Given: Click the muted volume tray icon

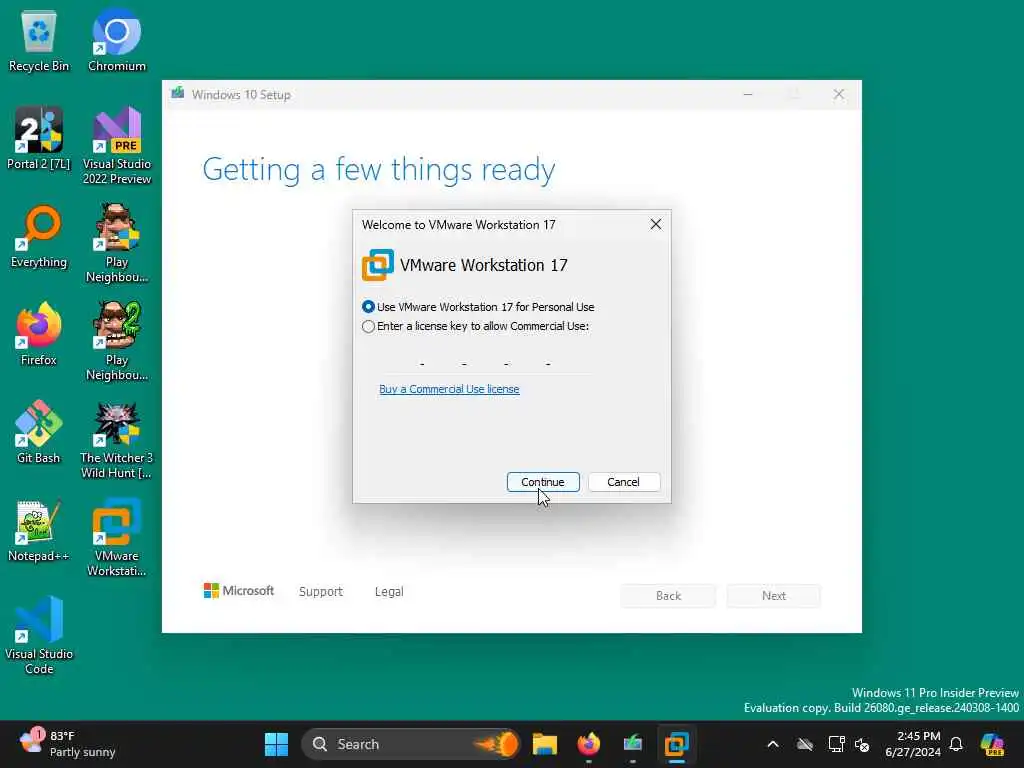Looking at the screenshot, I should pos(863,744).
